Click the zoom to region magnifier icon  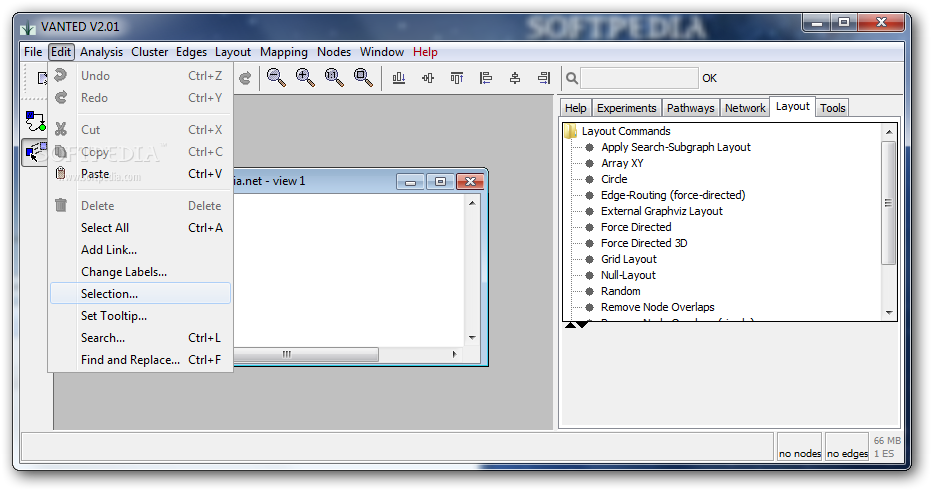pos(363,77)
